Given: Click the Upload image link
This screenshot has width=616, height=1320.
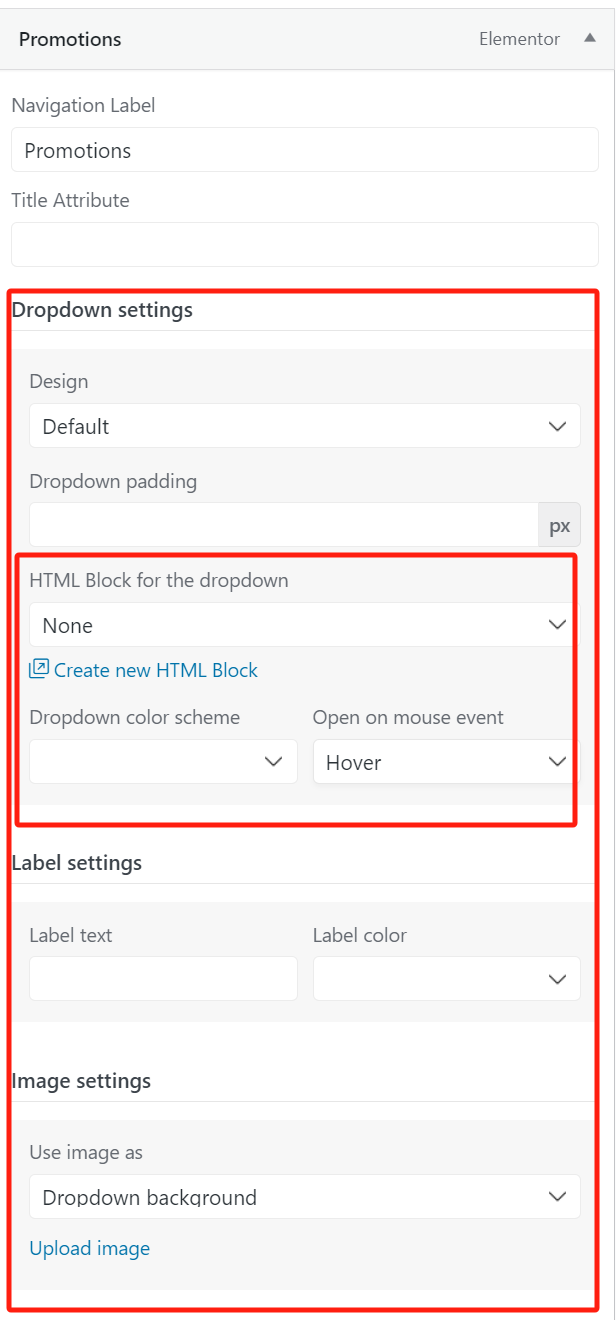Looking at the screenshot, I should coord(89,1247).
